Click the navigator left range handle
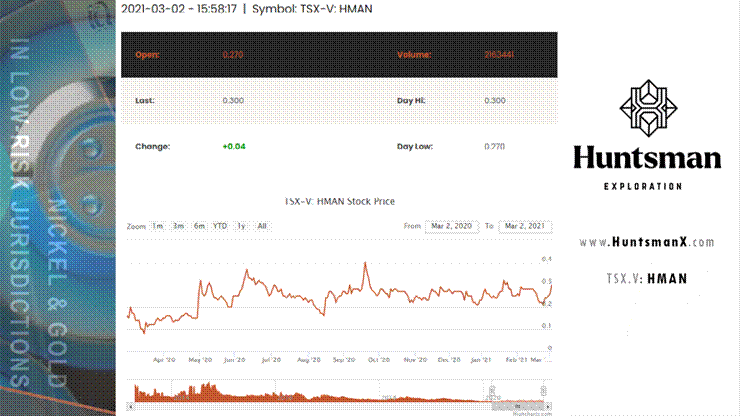The image size is (740, 416). click(x=492, y=391)
